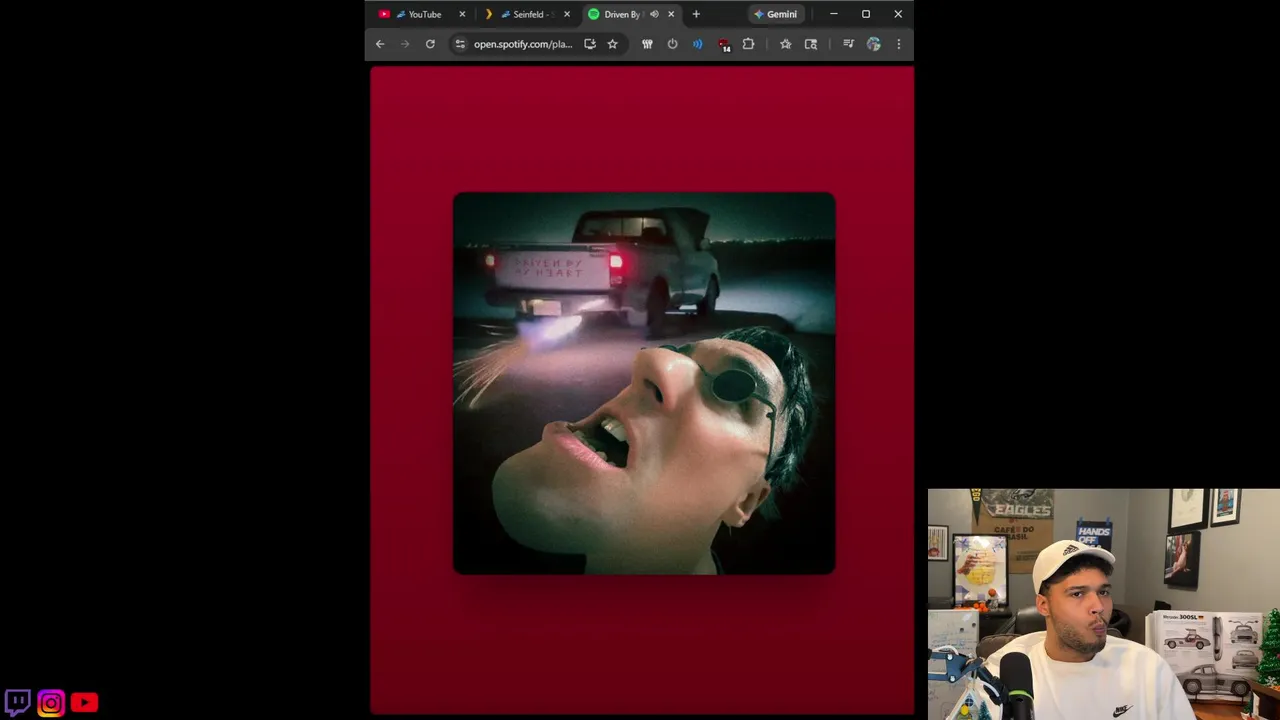Screen dimensions: 1280x720
Task: Go forward to the next page
Action: point(405,44)
